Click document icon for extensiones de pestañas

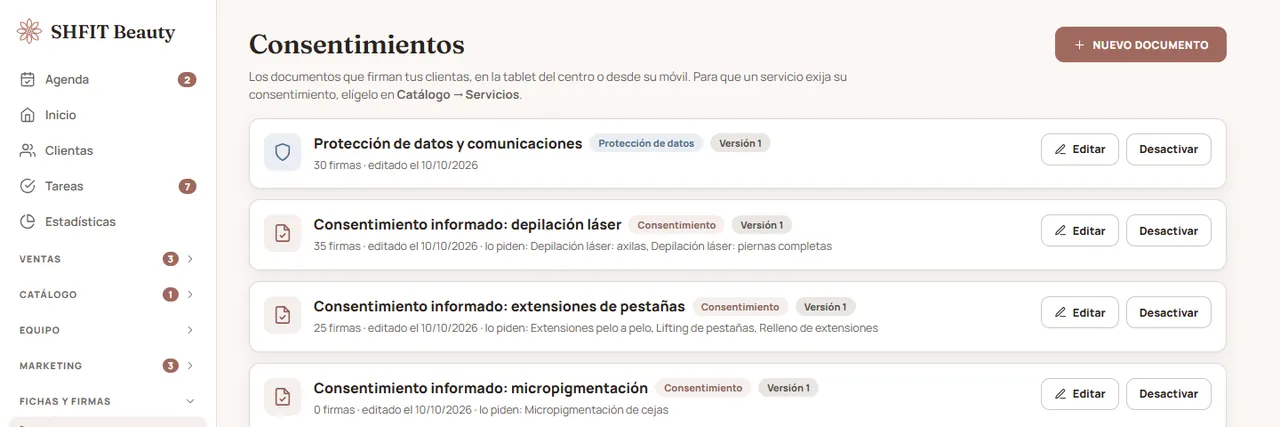click(283, 315)
